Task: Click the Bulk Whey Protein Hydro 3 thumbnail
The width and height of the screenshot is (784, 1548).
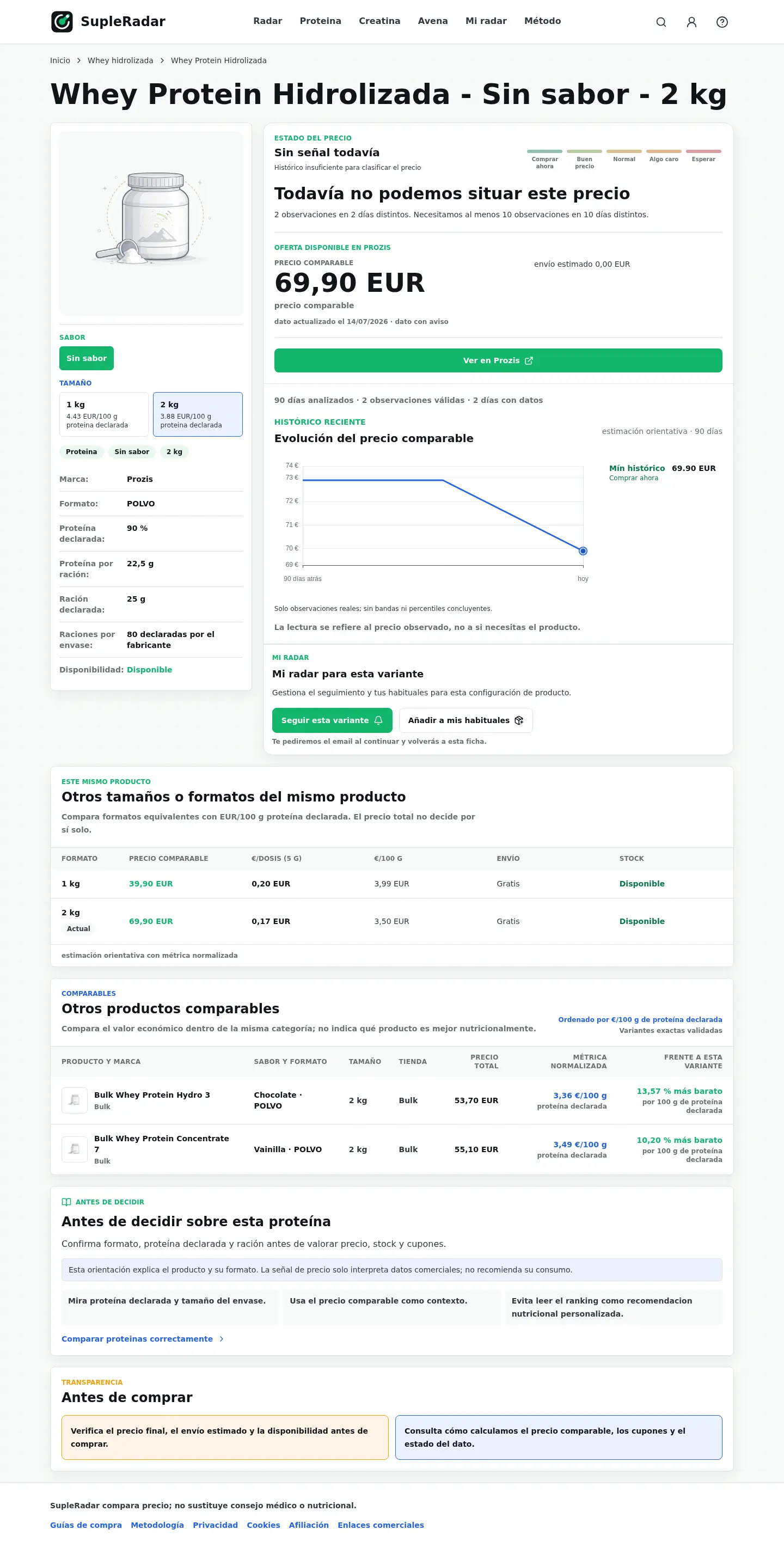Action: tap(75, 1100)
